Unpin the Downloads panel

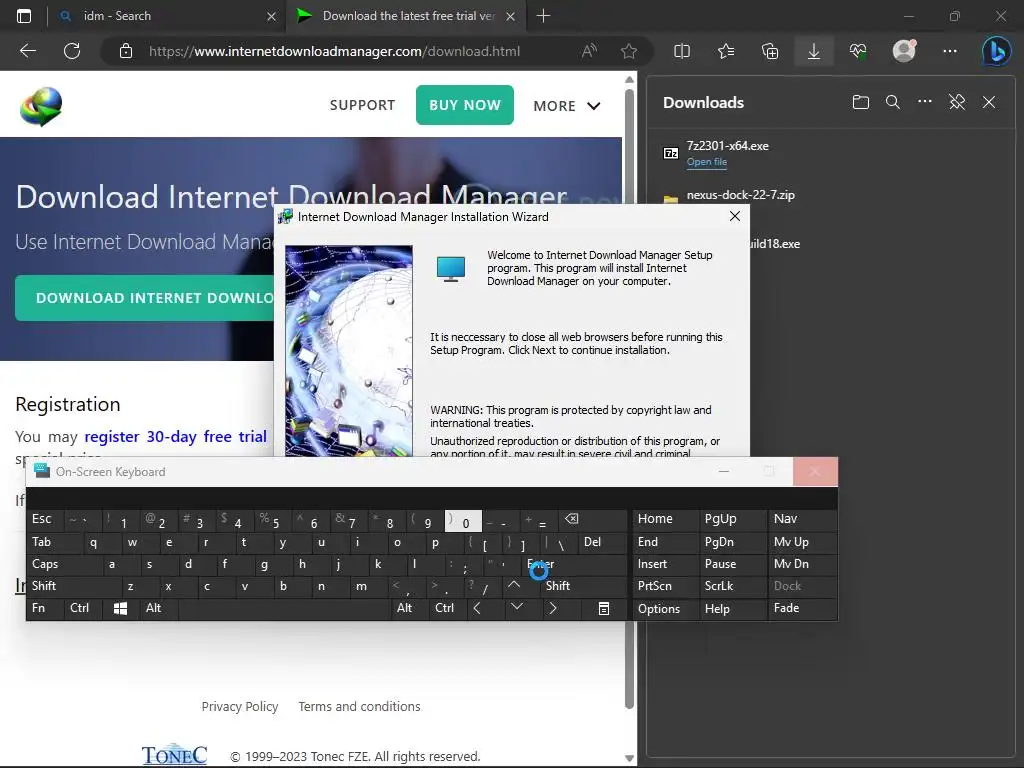(x=957, y=102)
